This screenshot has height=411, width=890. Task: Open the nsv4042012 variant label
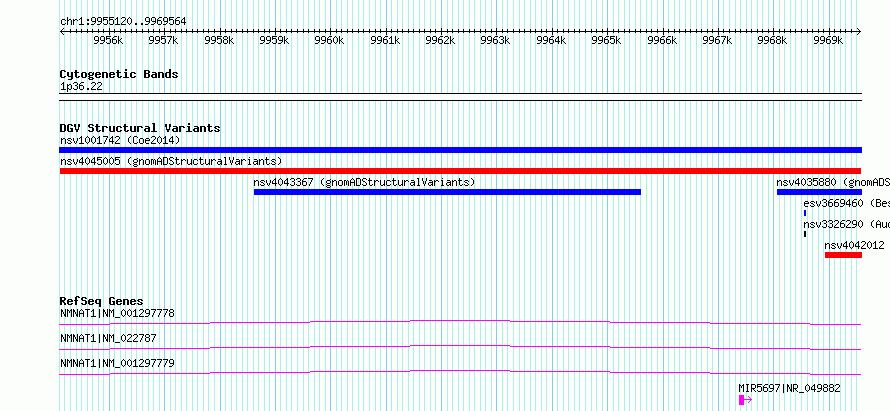854,245
